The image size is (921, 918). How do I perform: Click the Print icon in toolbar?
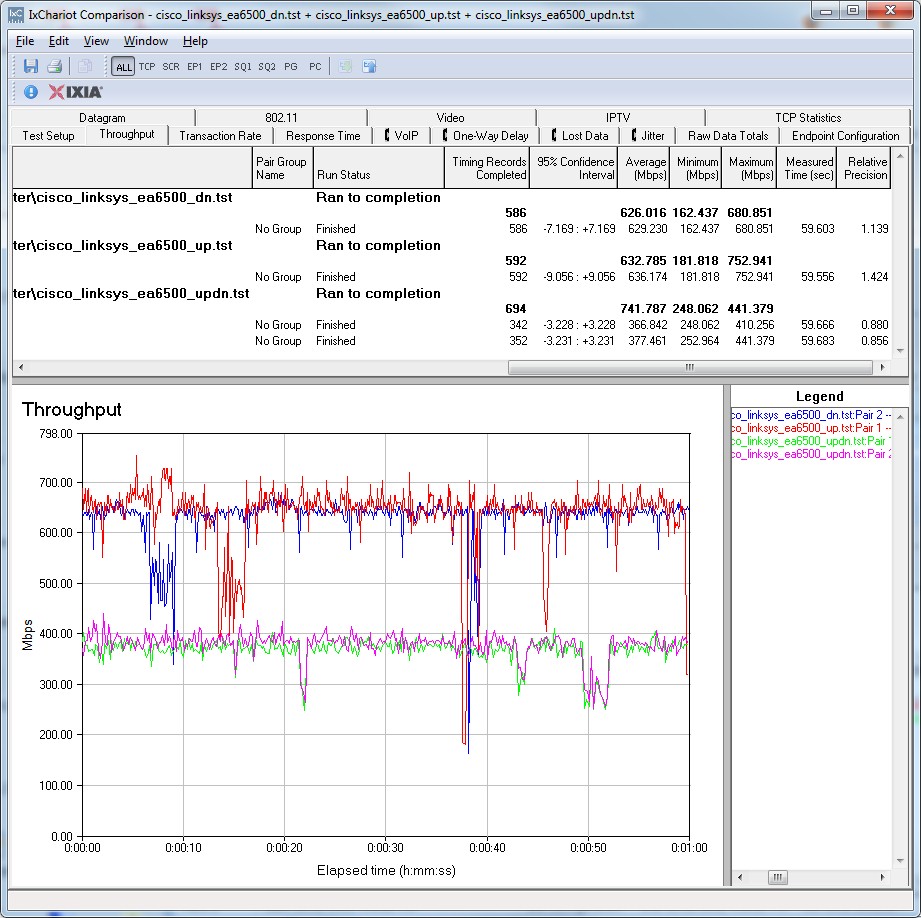[55, 66]
